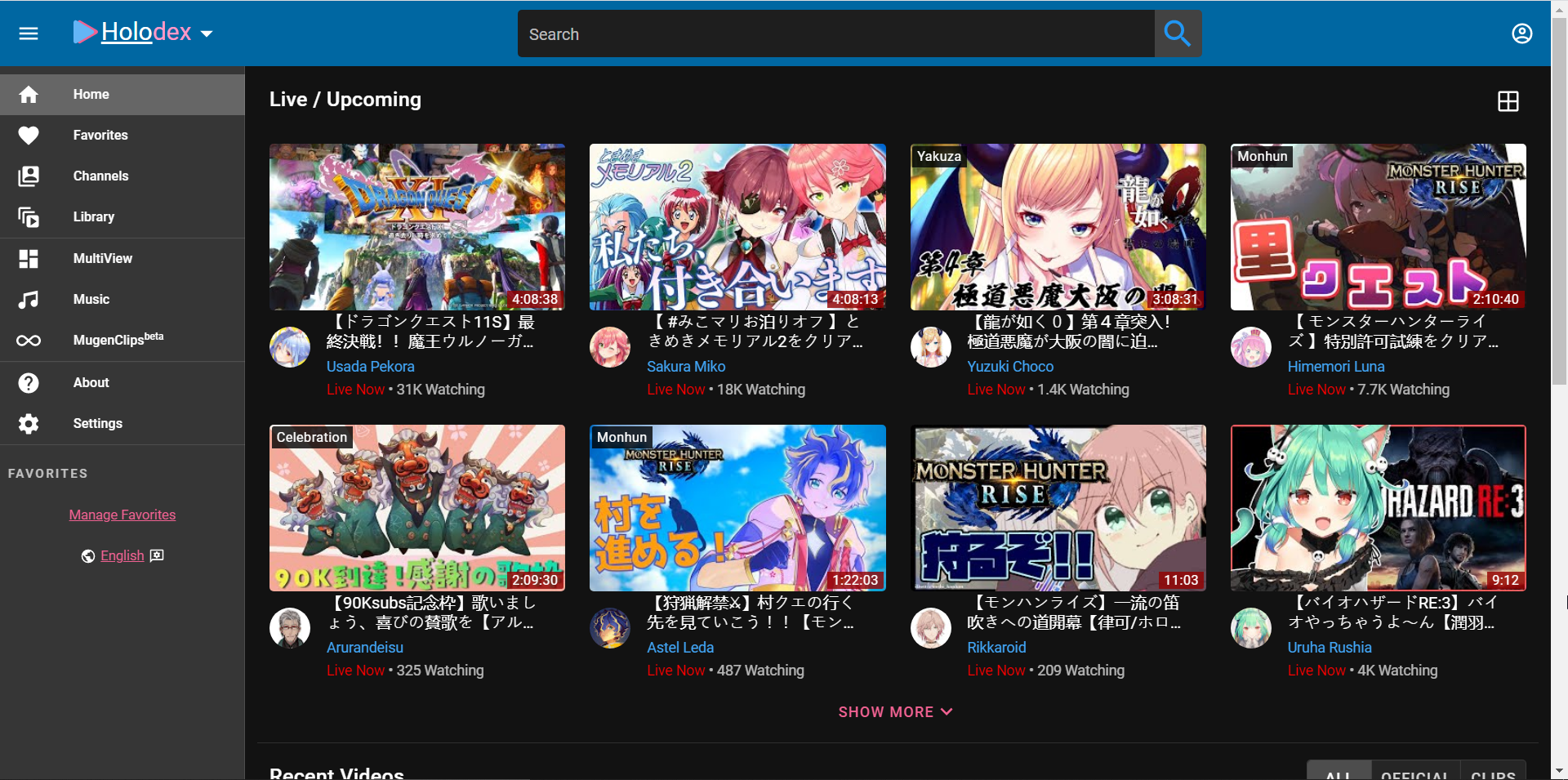Image resolution: width=1568 pixels, height=780 pixels.
Task: Open the hamburger navigation menu
Action: pyautogui.click(x=29, y=33)
